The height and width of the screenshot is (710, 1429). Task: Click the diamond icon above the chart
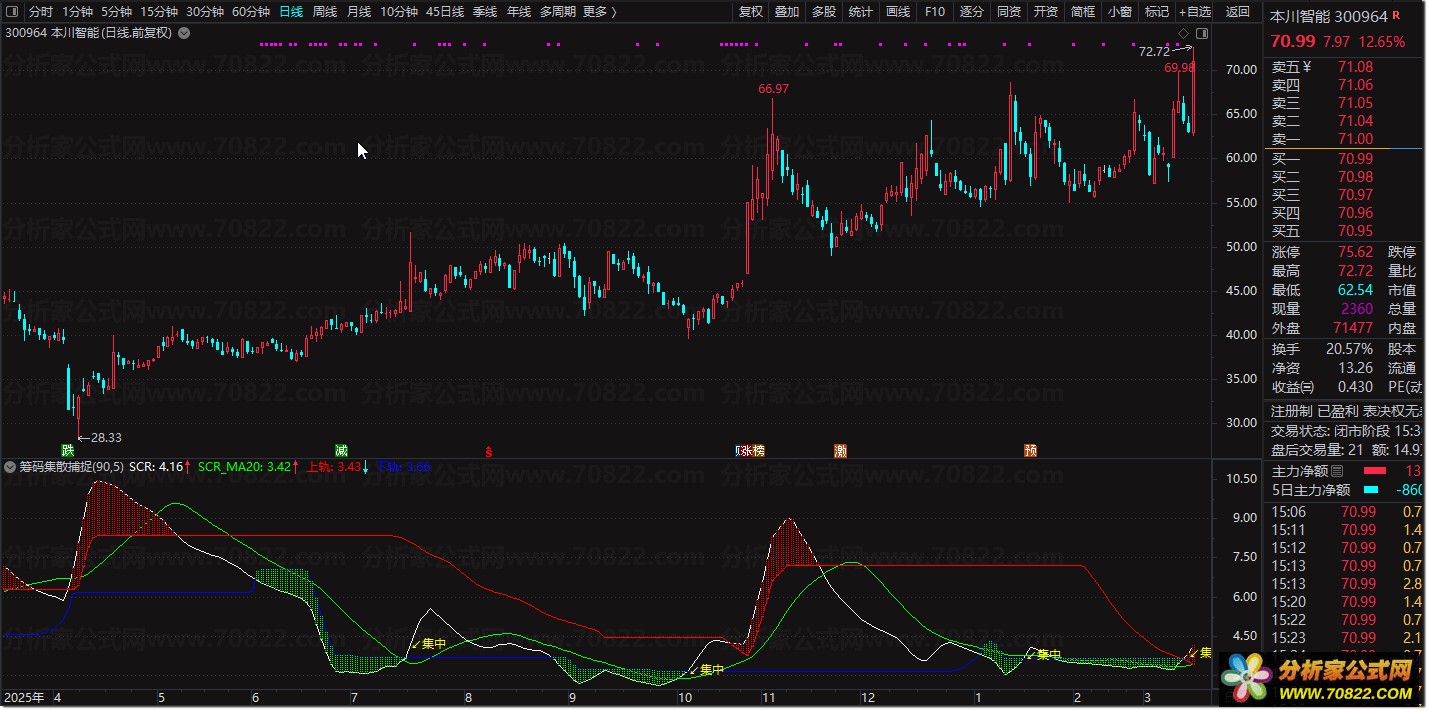[1183, 33]
